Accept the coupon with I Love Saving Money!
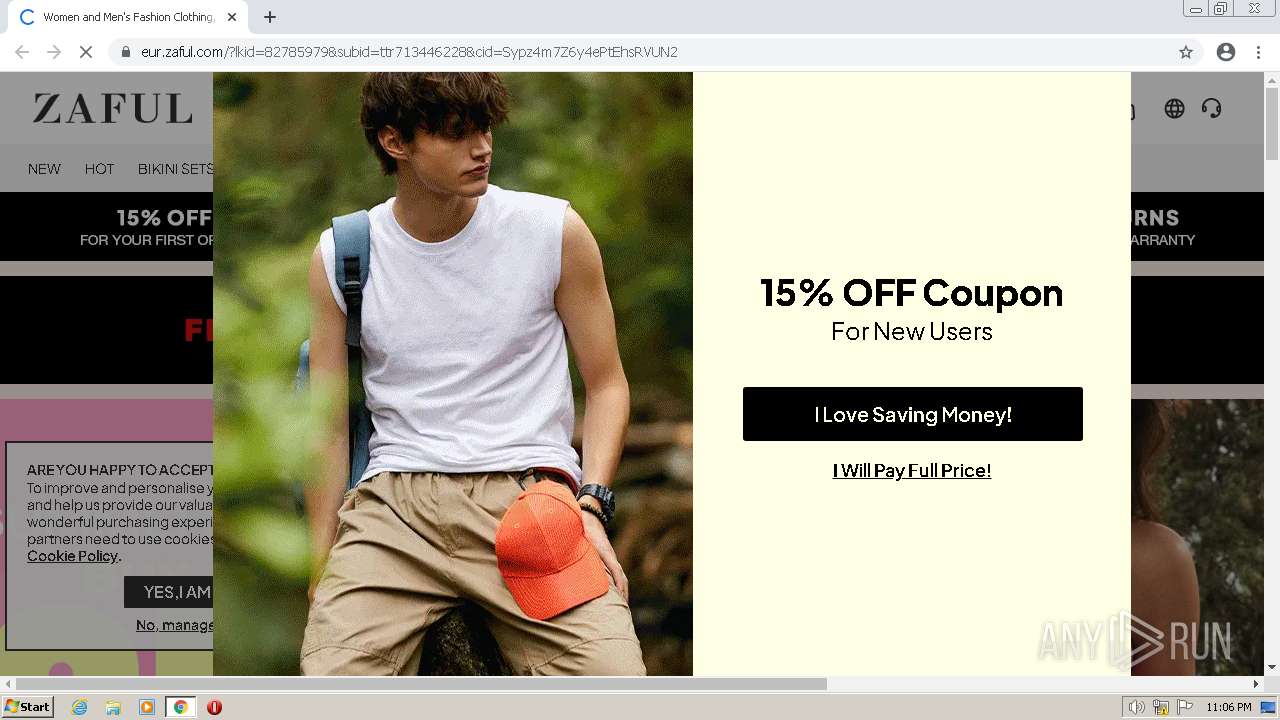Image resolution: width=1280 pixels, height=720 pixels. coord(912,414)
